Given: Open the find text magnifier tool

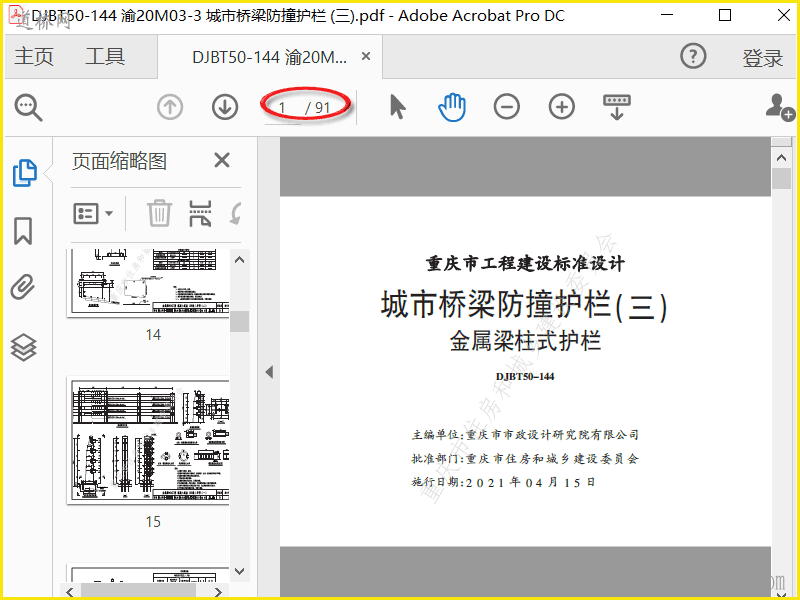Looking at the screenshot, I should coord(28,107).
